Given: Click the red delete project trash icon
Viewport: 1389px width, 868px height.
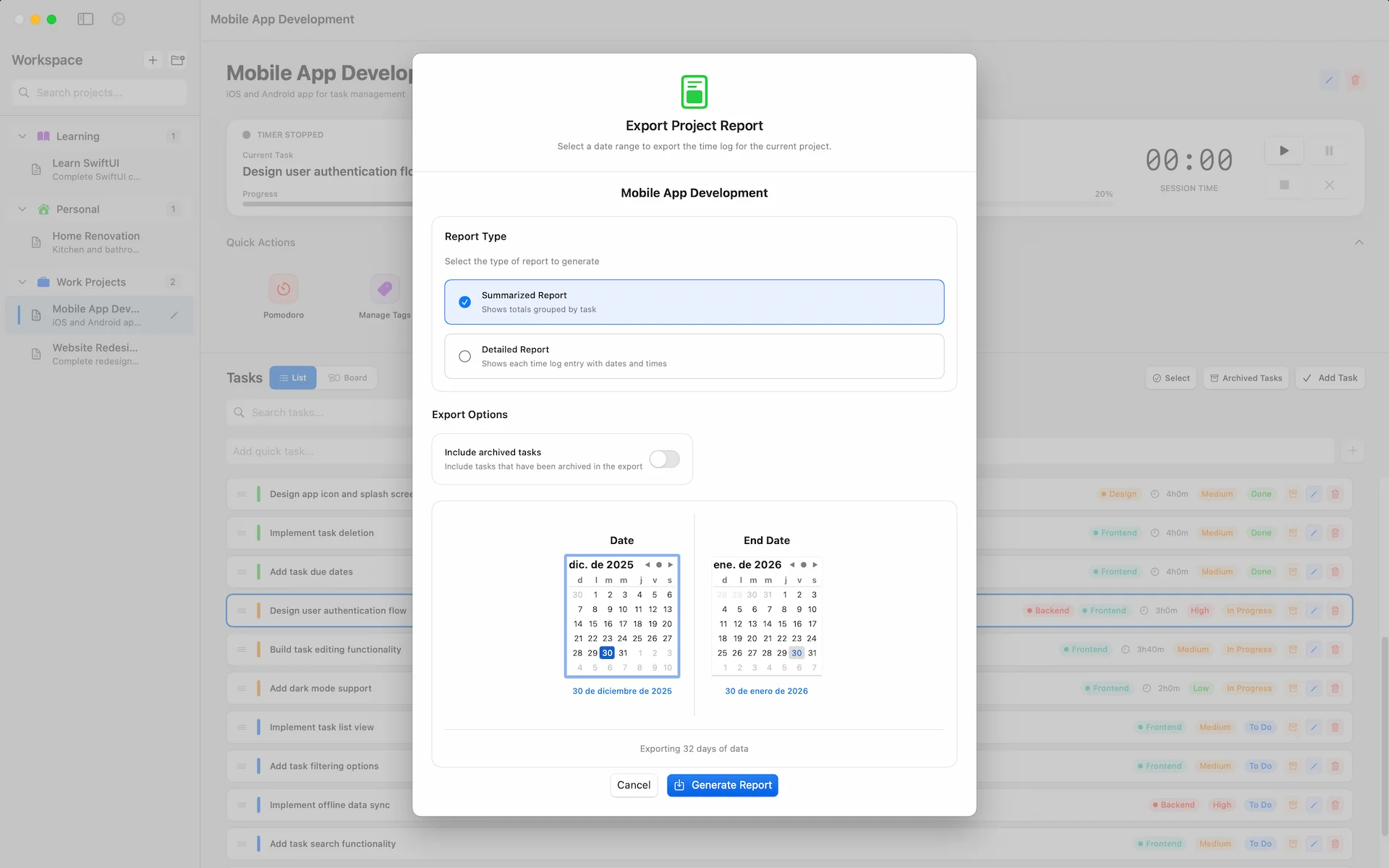Looking at the screenshot, I should pos(1356,80).
